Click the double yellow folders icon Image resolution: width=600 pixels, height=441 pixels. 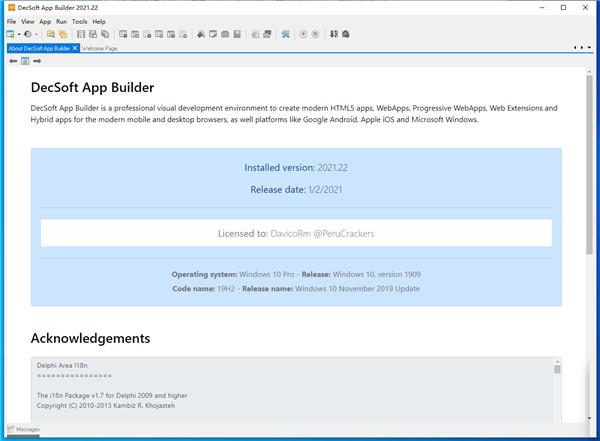pyautogui.click(x=63, y=34)
